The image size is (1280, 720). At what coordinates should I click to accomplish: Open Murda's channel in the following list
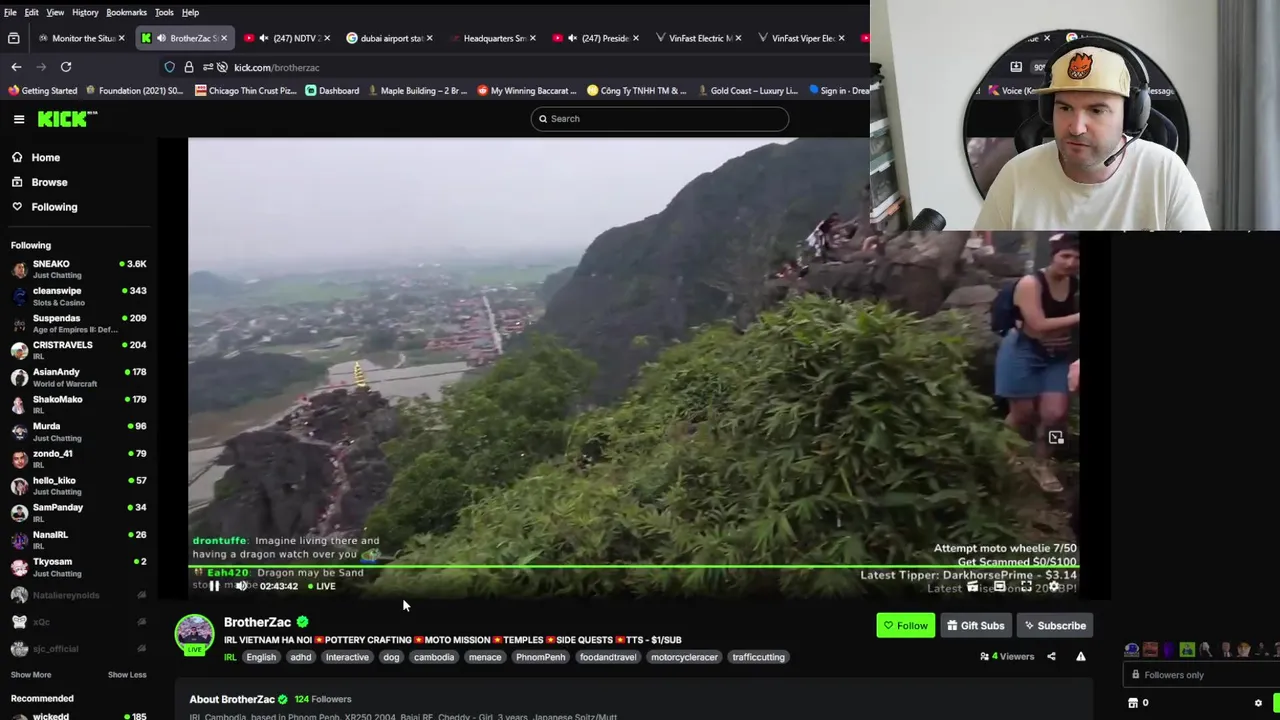78,431
